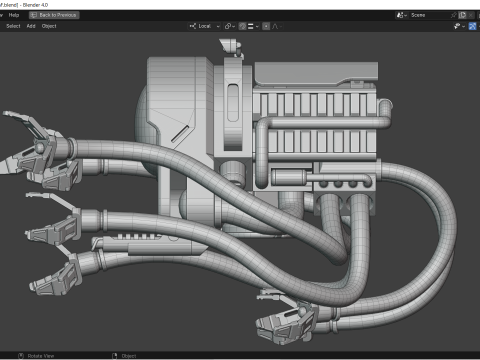Screen dimensions: 480x360
Task: Open the Local transform orientation dropdown
Action: [x=204, y=26]
